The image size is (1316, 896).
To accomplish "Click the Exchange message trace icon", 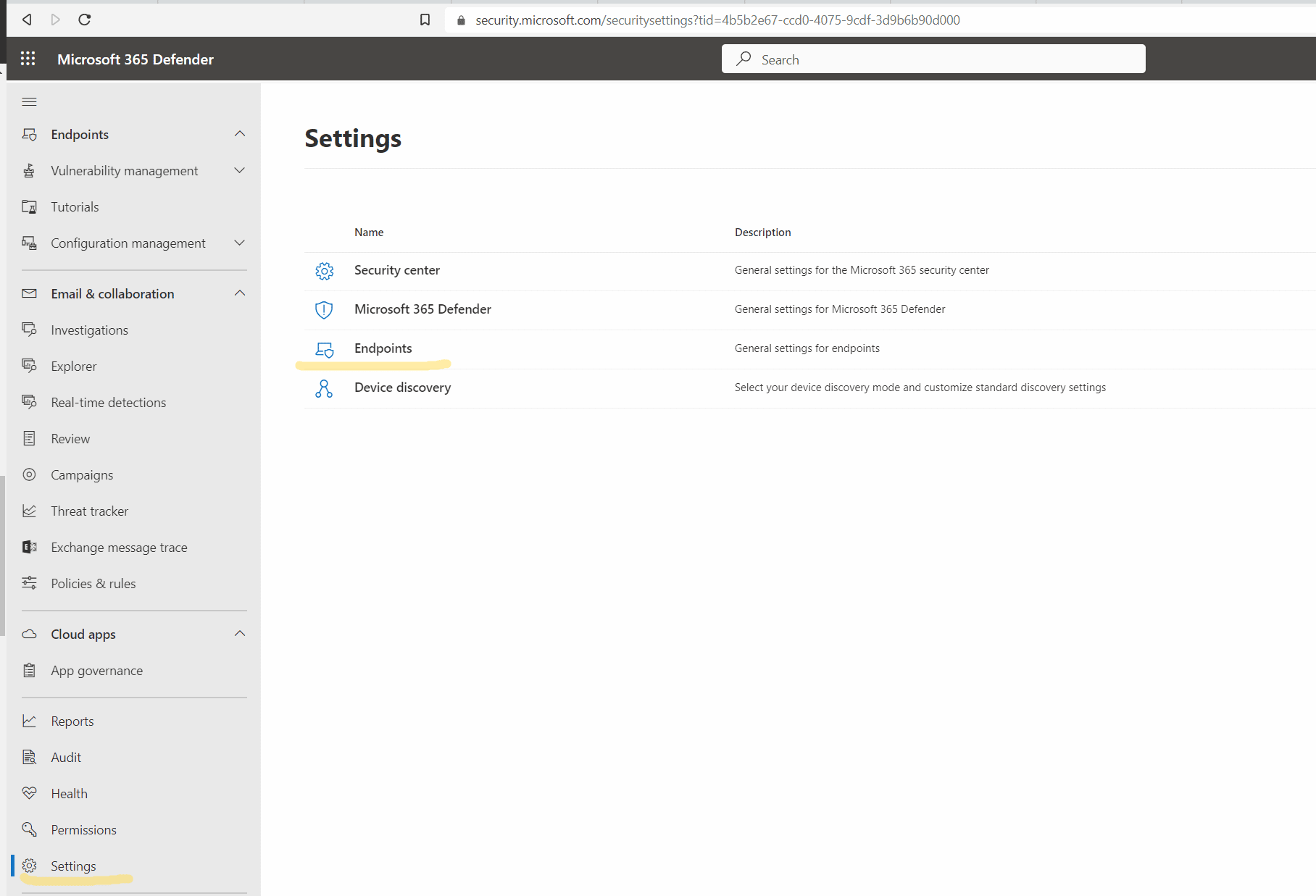I will [x=29, y=547].
